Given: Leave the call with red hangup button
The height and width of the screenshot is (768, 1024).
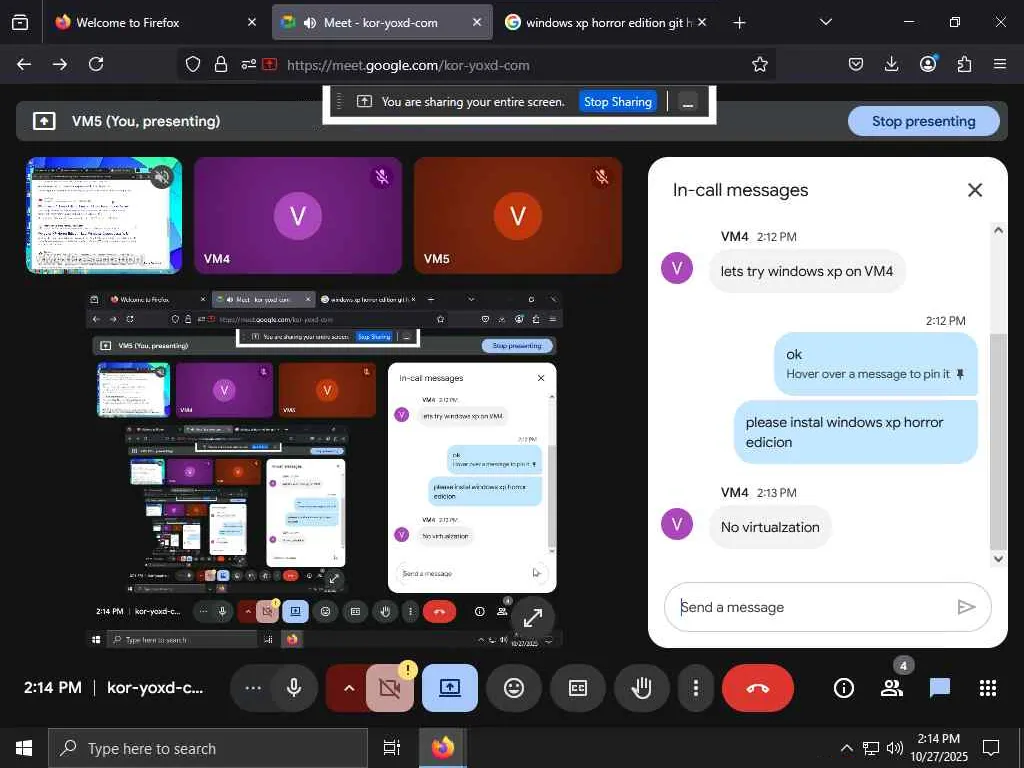Looking at the screenshot, I should [758, 688].
